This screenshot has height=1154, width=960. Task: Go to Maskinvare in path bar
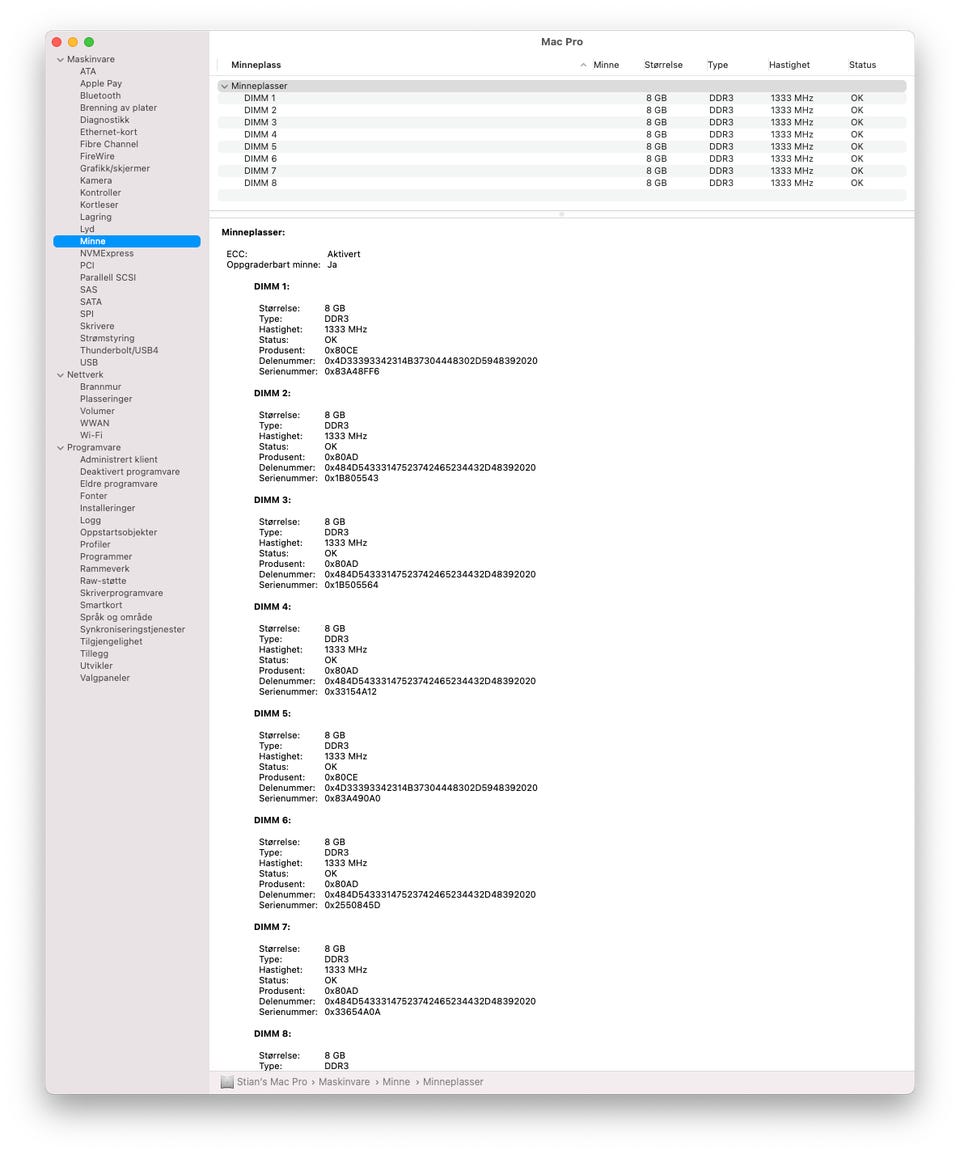(x=344, y=1082)
